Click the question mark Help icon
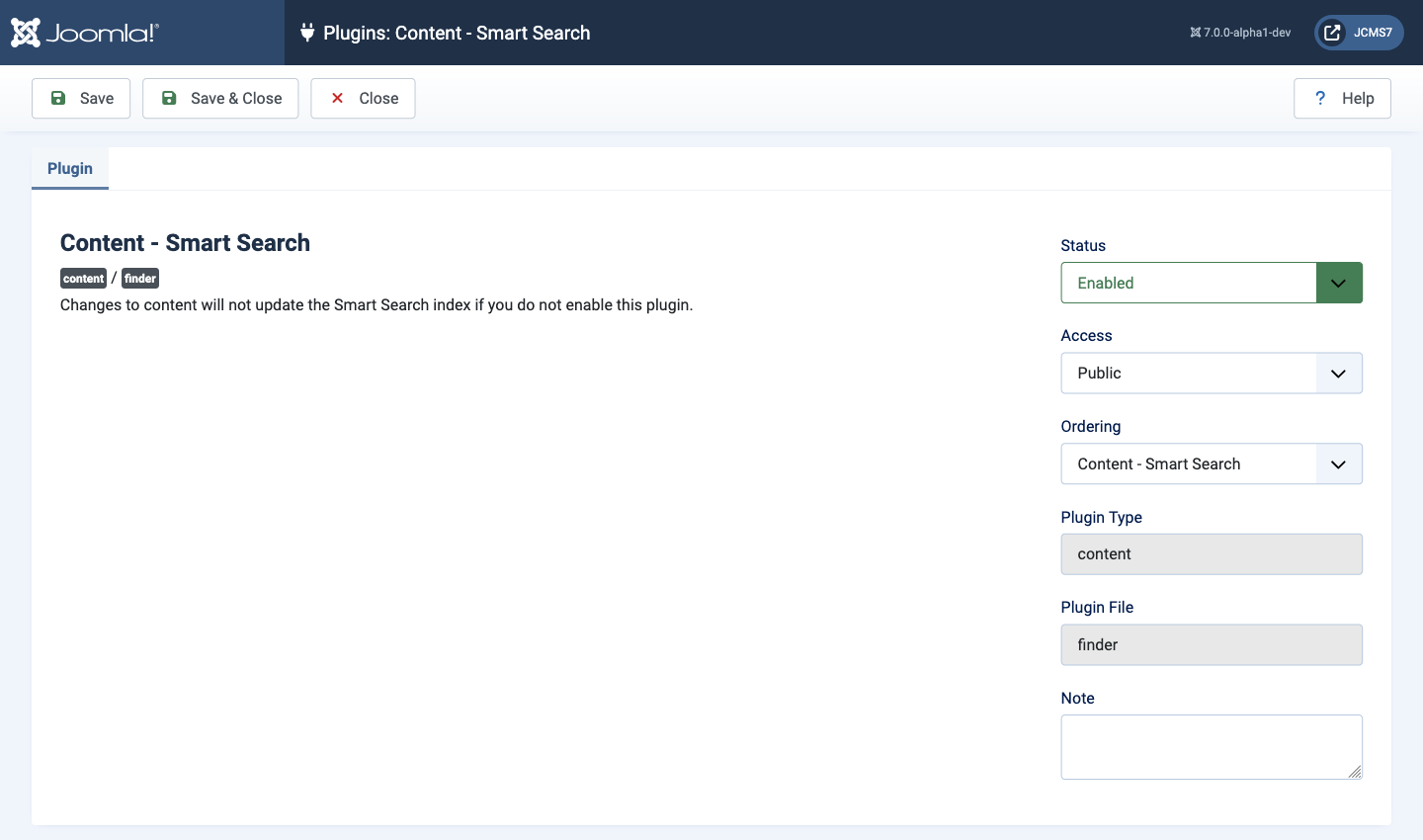 pyautogui.click(x=1320, y=98)
